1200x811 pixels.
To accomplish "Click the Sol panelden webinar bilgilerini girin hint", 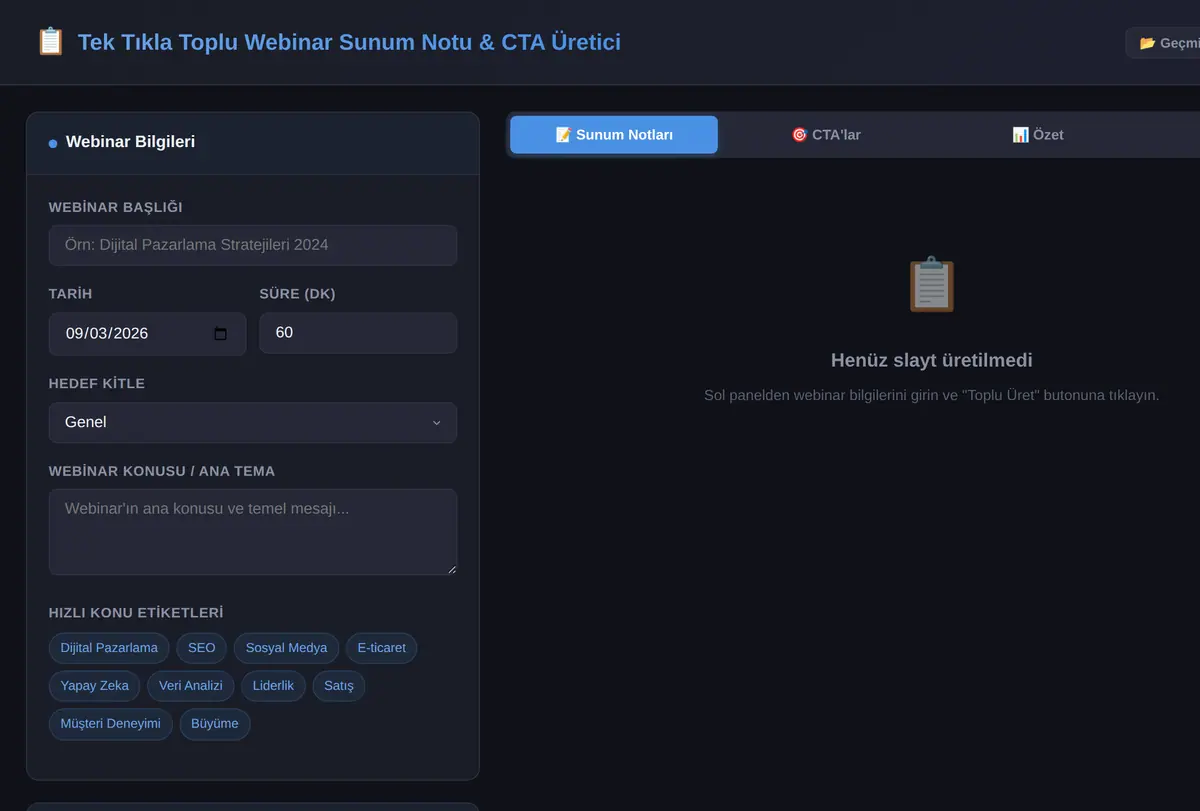I will click(932, 395).
